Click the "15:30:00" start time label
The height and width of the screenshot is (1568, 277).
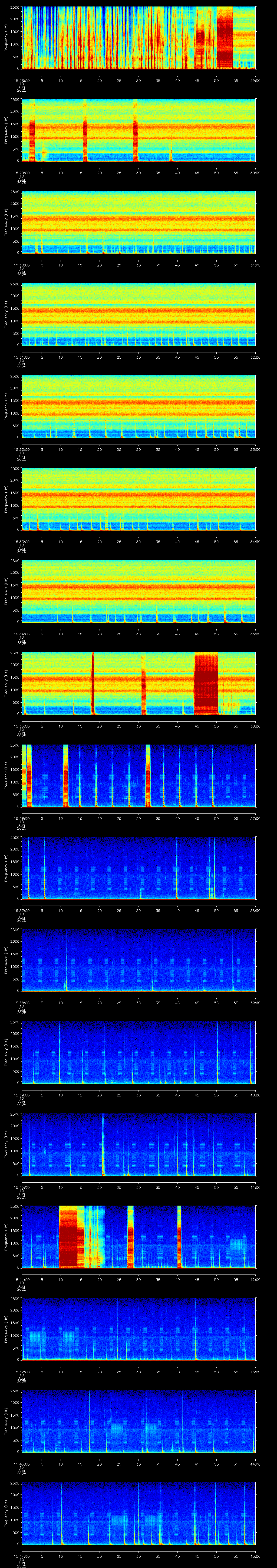click(22, 265)
